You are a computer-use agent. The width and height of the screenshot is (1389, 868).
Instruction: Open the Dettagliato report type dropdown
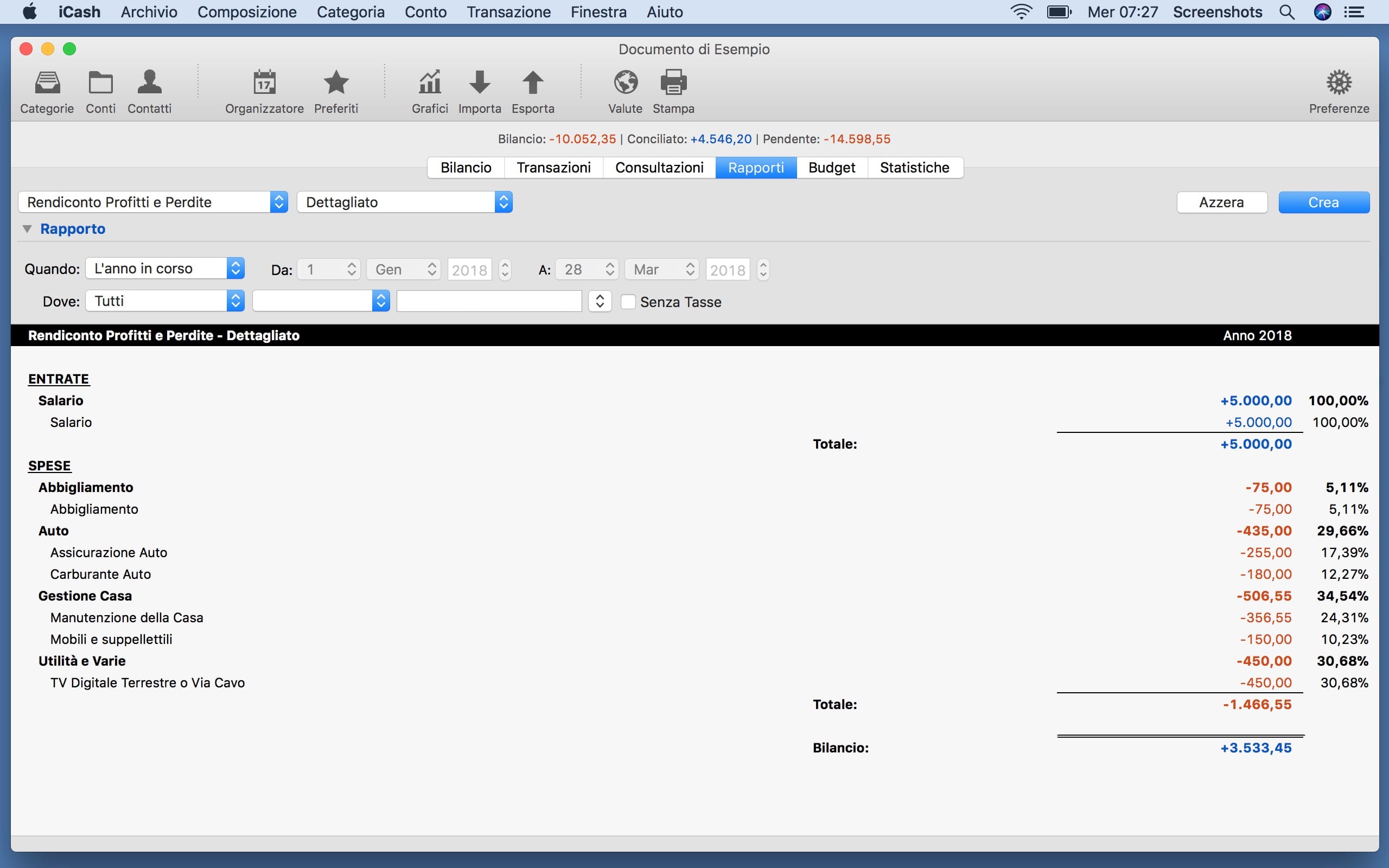pos(404,202)
